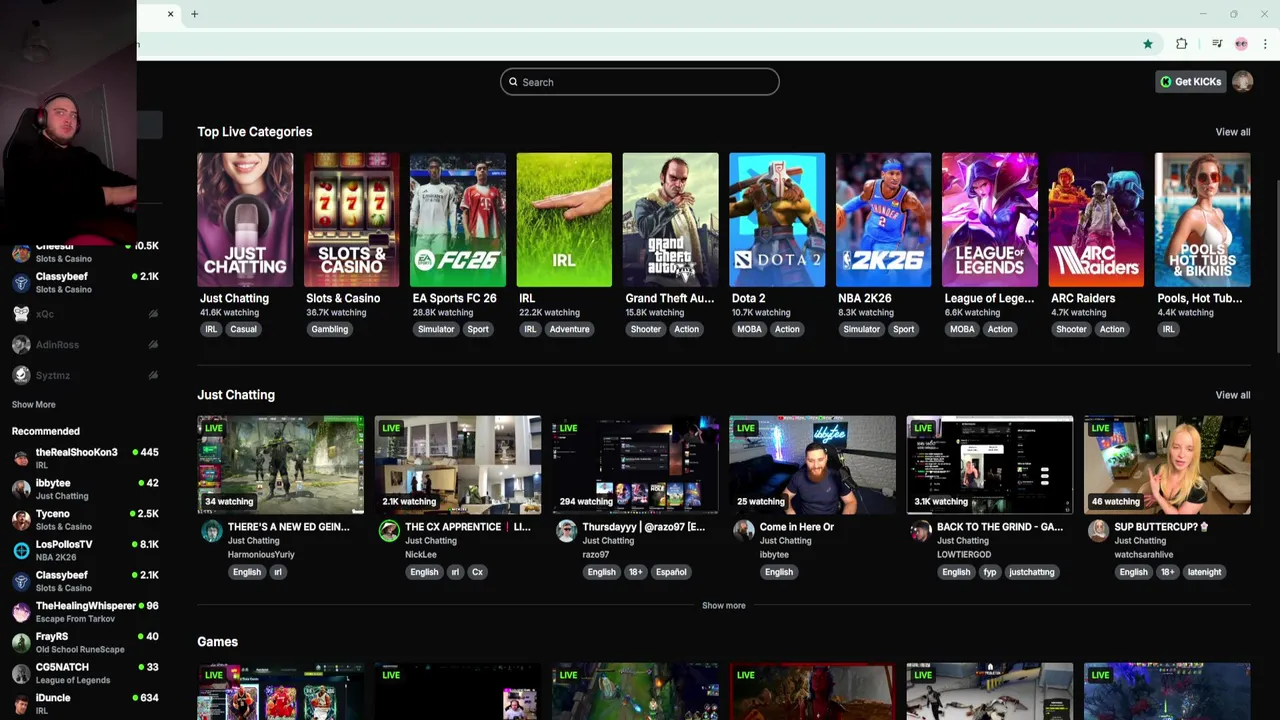Image resolution: width=1280 pixels, height=720 pixels.
Task: Select the xQc avatar in sidebar
Action: click(x=21, y=314)
